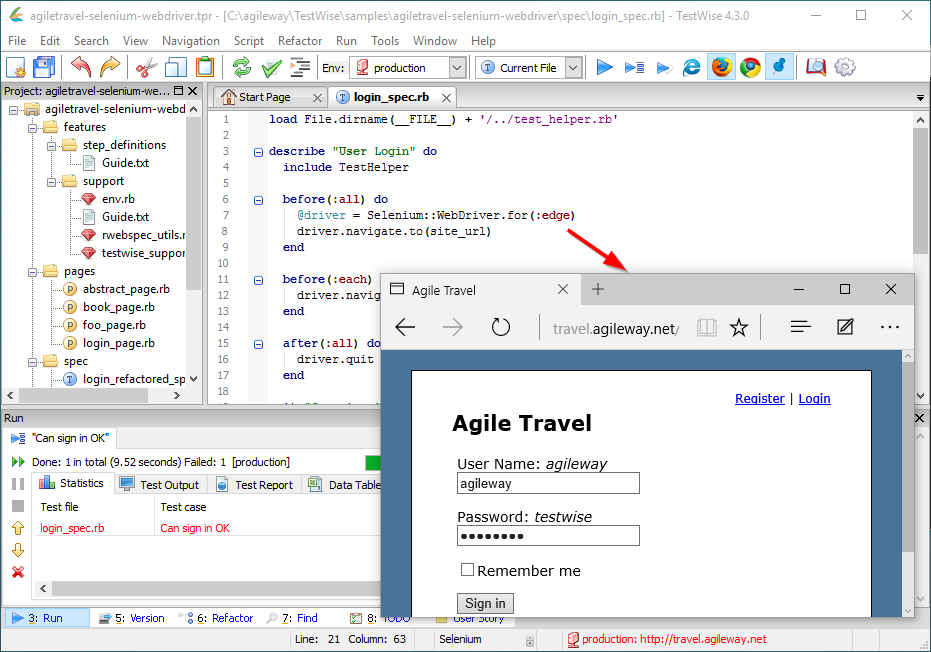Open the Env production dropdown
Screen dimensions: 931x652
[x=457, y=68]
